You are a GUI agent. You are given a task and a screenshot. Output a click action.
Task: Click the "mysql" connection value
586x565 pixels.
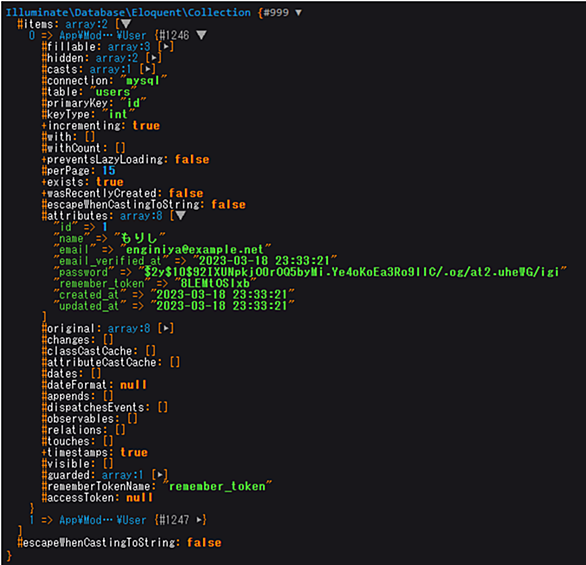pos(143,80)
